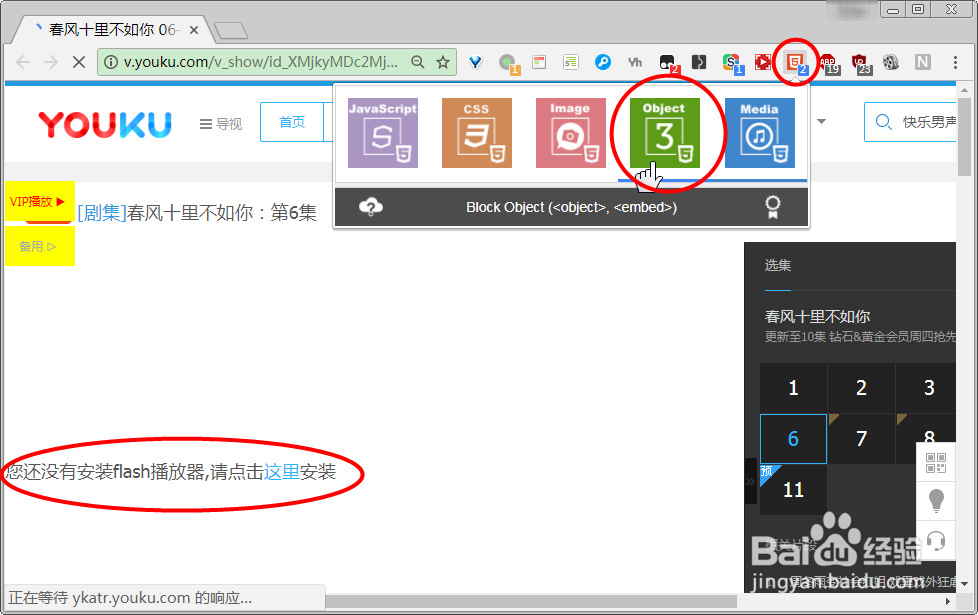The width and height of the screenshot is (978, 615).
Task: Toggle the Object block tile in popup
Action: [665, 133]
